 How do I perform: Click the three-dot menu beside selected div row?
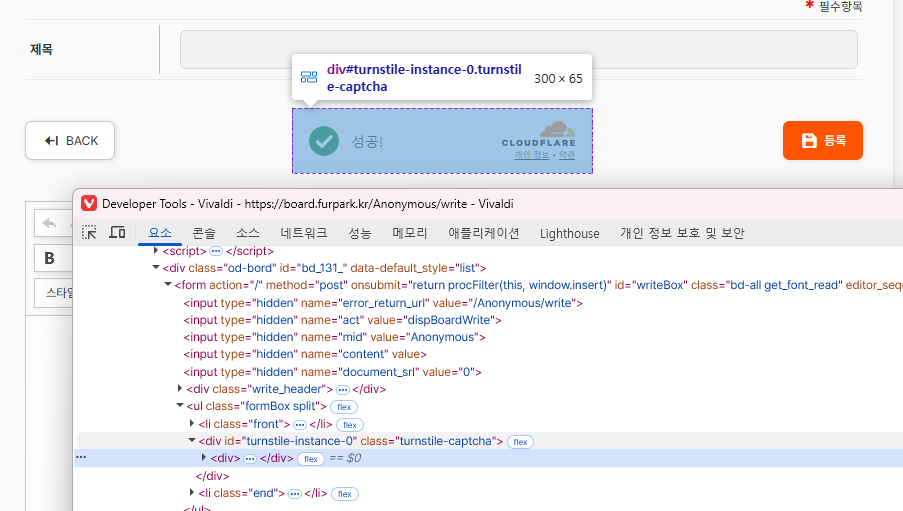82,458
